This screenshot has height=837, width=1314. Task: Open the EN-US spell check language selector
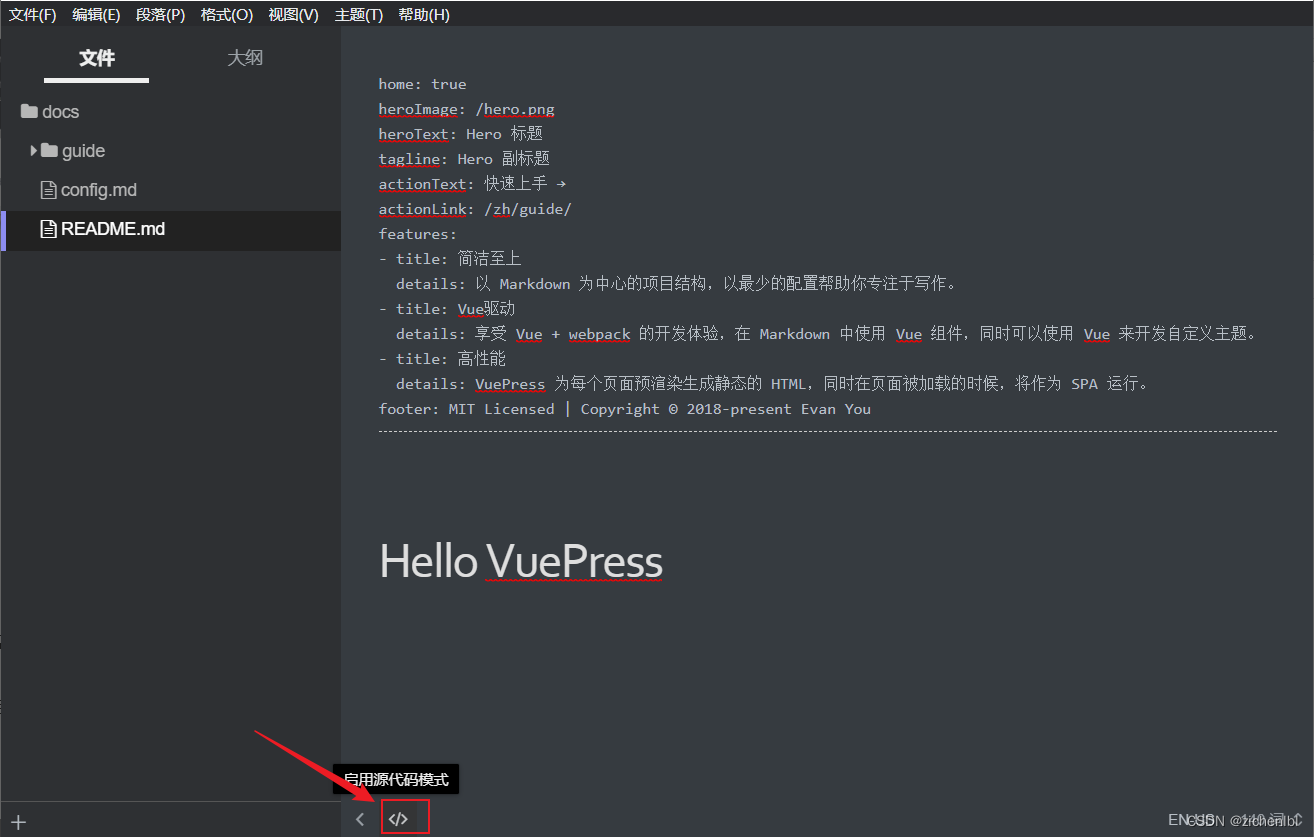tap(1191, 820)
